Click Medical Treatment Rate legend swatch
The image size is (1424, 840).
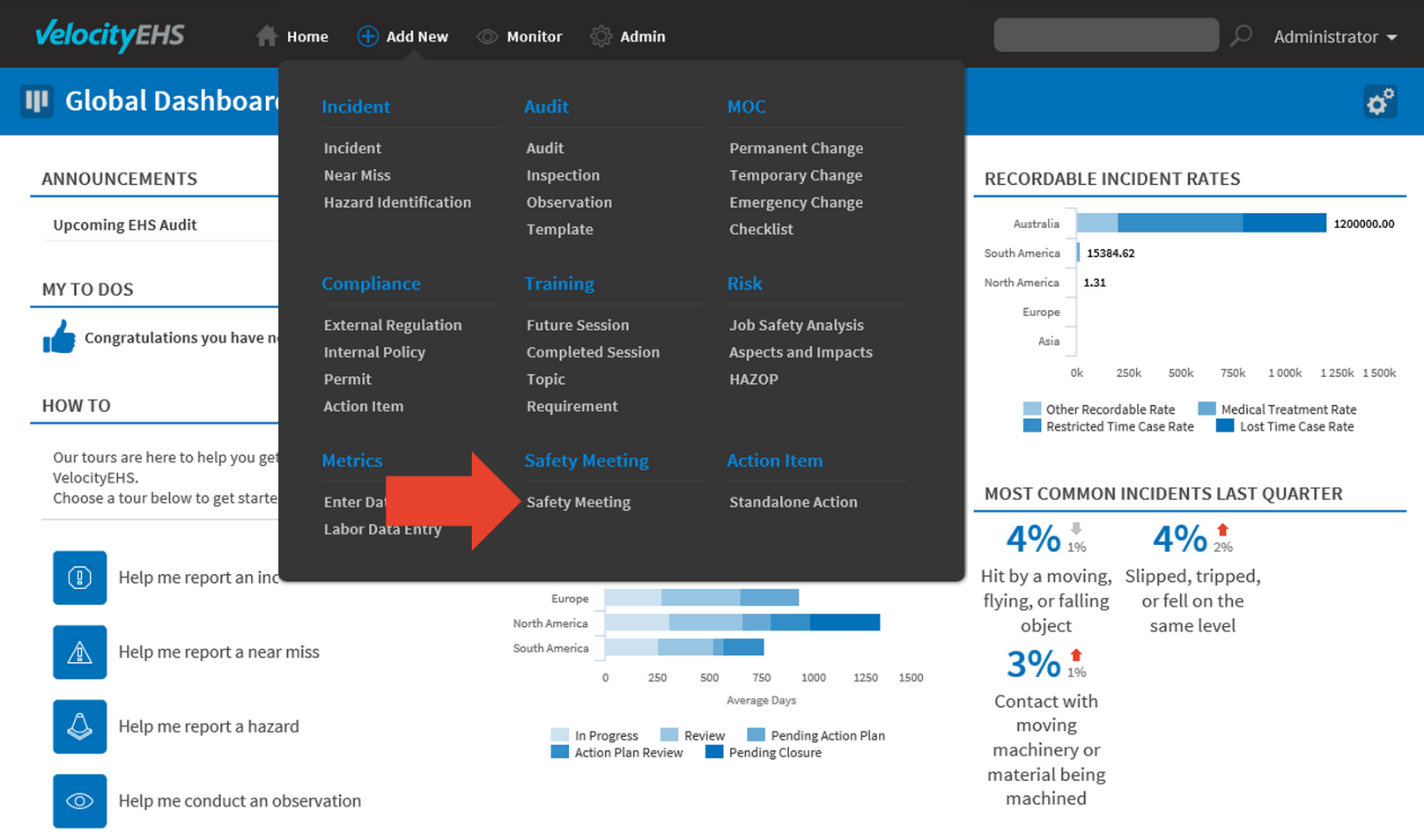1207,409
